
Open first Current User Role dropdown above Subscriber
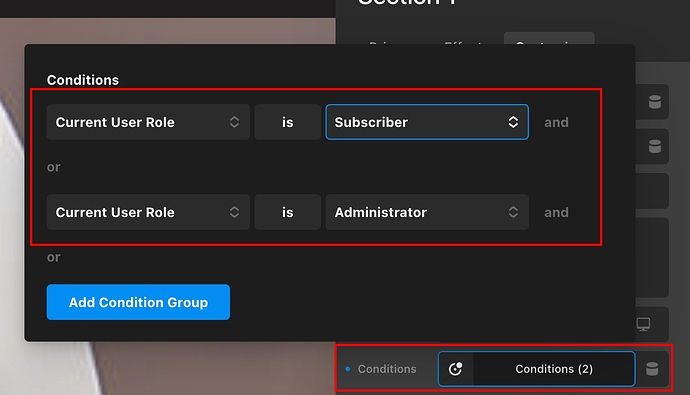148,122
